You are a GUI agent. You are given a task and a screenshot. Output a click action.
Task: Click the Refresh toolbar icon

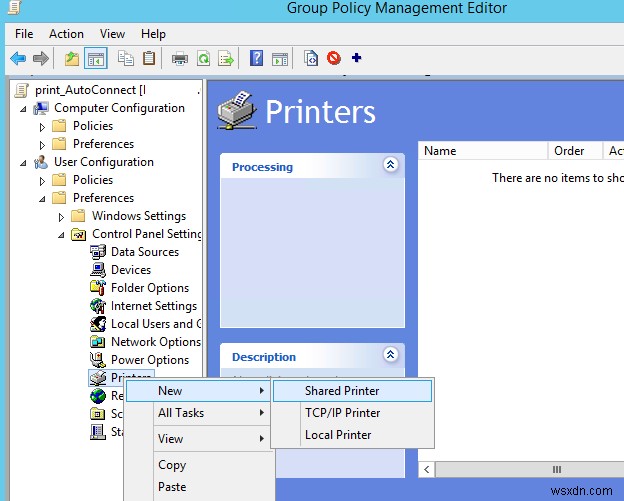(203, 59)
